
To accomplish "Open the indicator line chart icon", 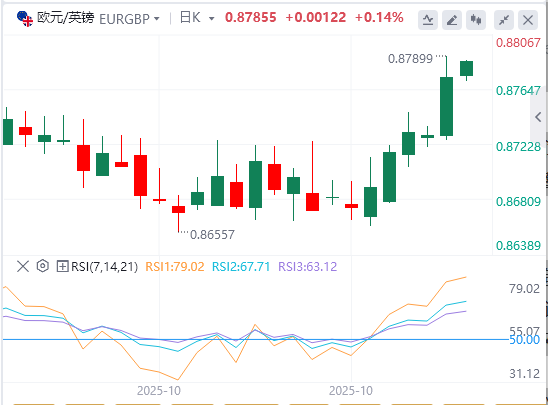I will pos(428,20).
